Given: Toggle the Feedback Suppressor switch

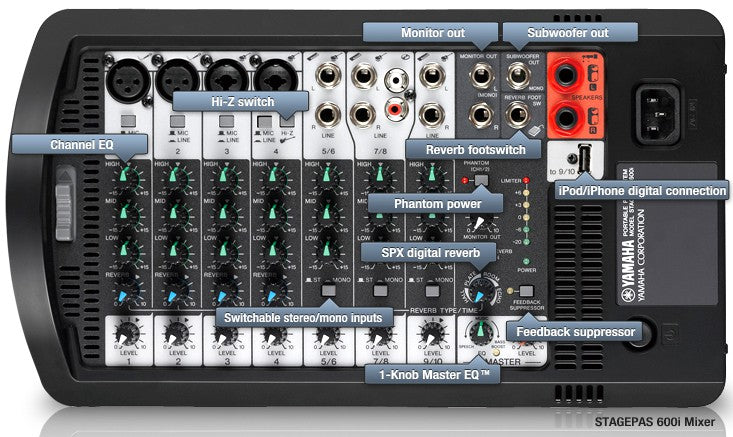Looking at the screenshot, I should point(526,291).
